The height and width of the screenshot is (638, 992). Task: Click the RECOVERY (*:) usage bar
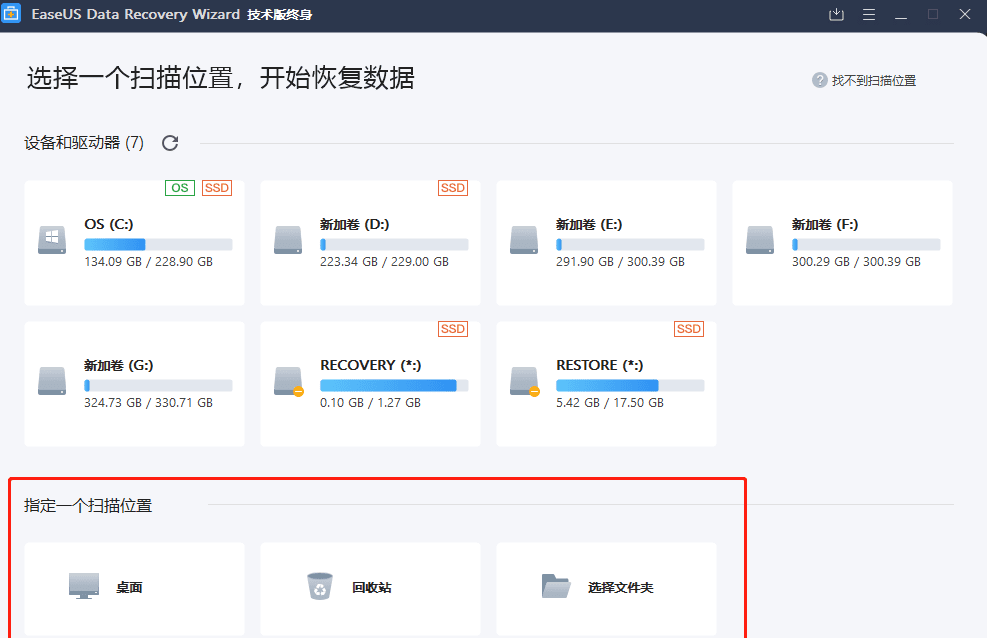[394, 385]
